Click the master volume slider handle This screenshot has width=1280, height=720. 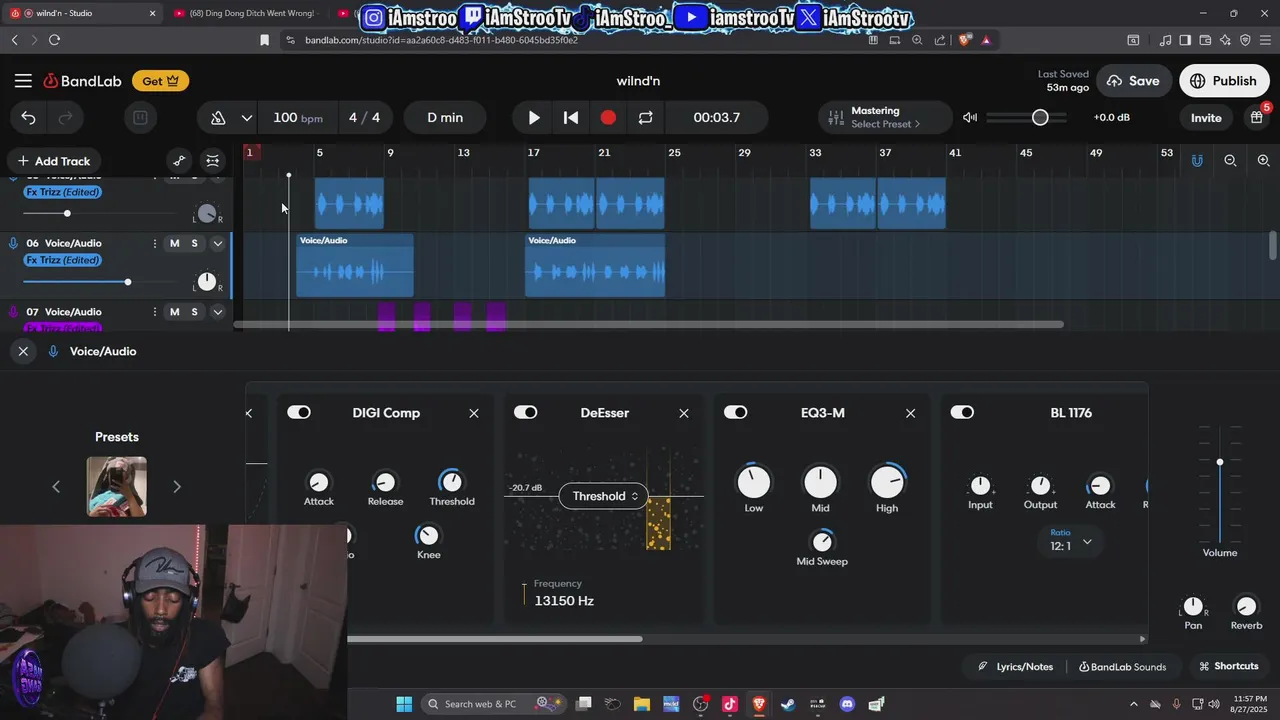pyautogui.click(x=1040, y=118)
